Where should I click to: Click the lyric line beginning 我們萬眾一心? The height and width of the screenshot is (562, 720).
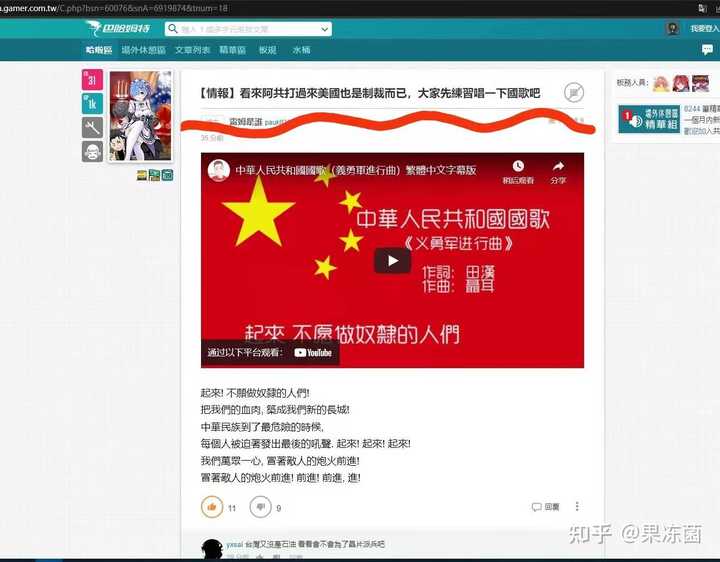coord(280,461)
